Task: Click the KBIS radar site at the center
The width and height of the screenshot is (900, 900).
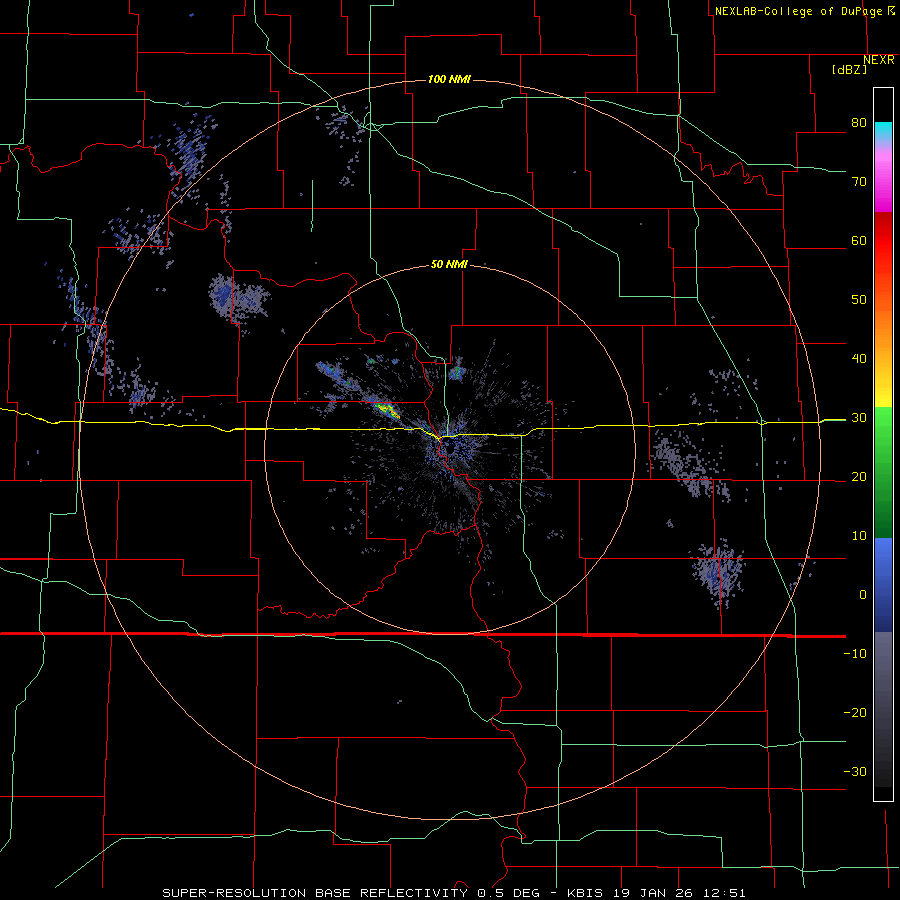Action: click(x=449, y=449)
